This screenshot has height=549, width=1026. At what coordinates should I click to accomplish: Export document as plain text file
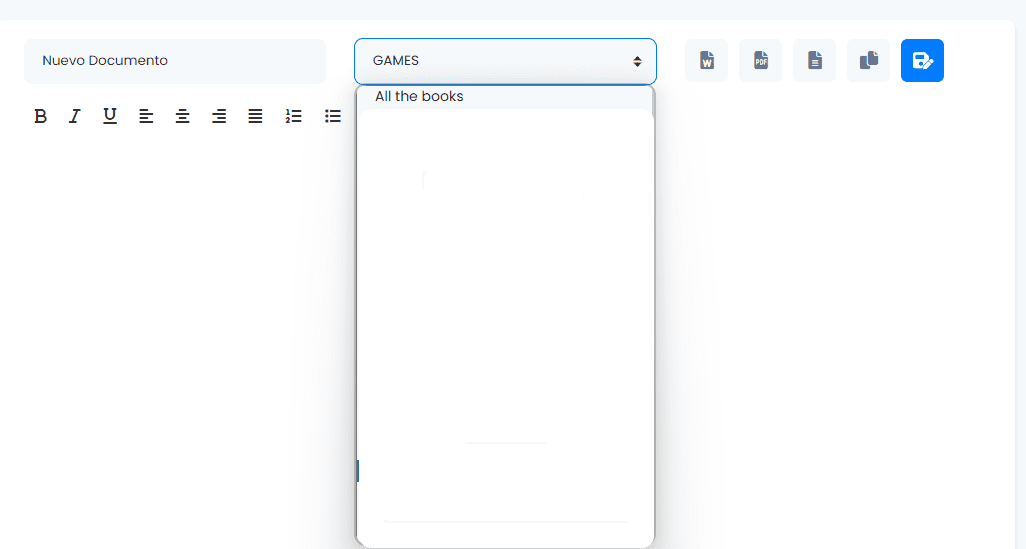pyautogui.click(x=814, y=61)
